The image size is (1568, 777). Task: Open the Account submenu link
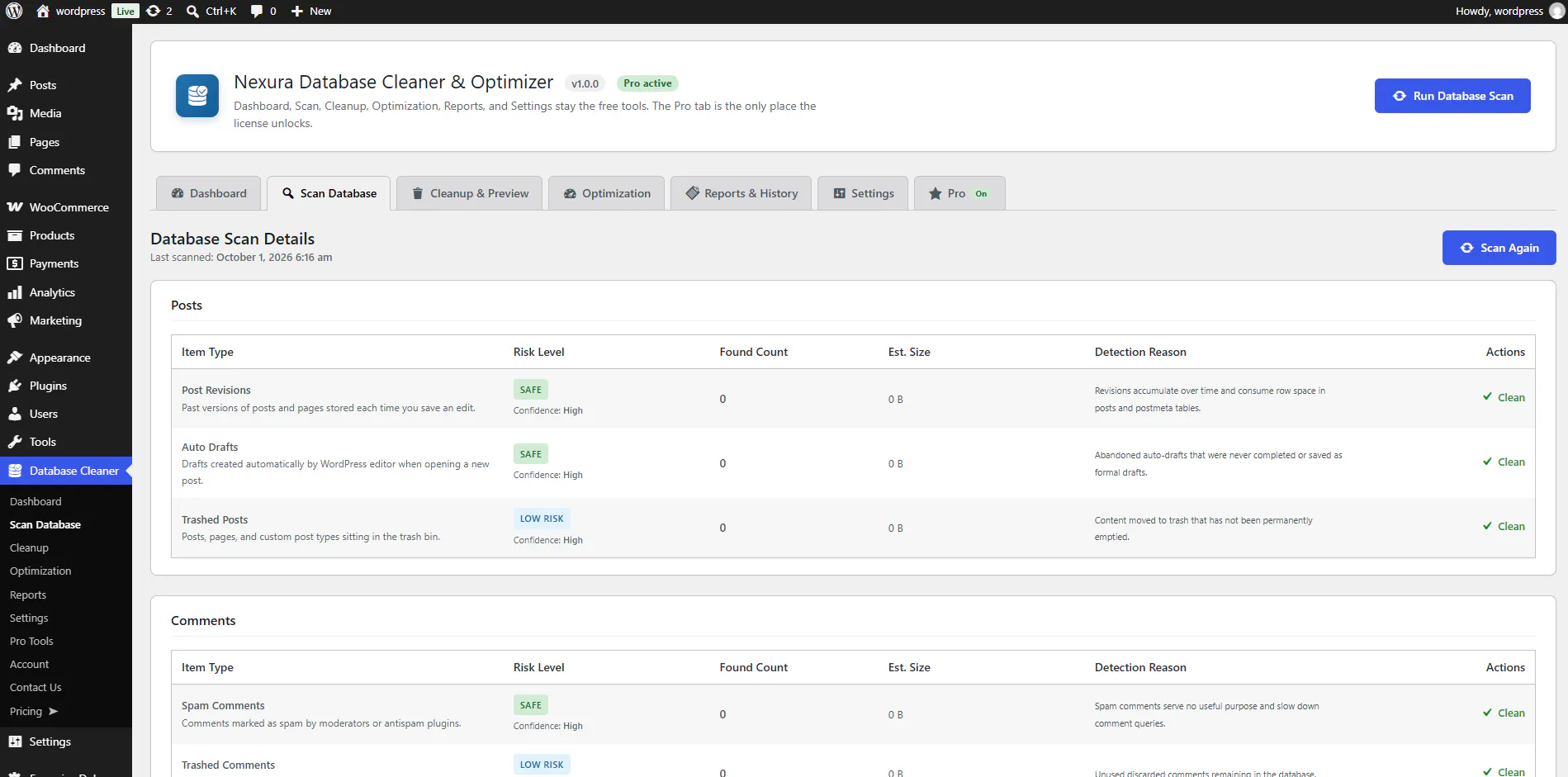coord(30,664)
